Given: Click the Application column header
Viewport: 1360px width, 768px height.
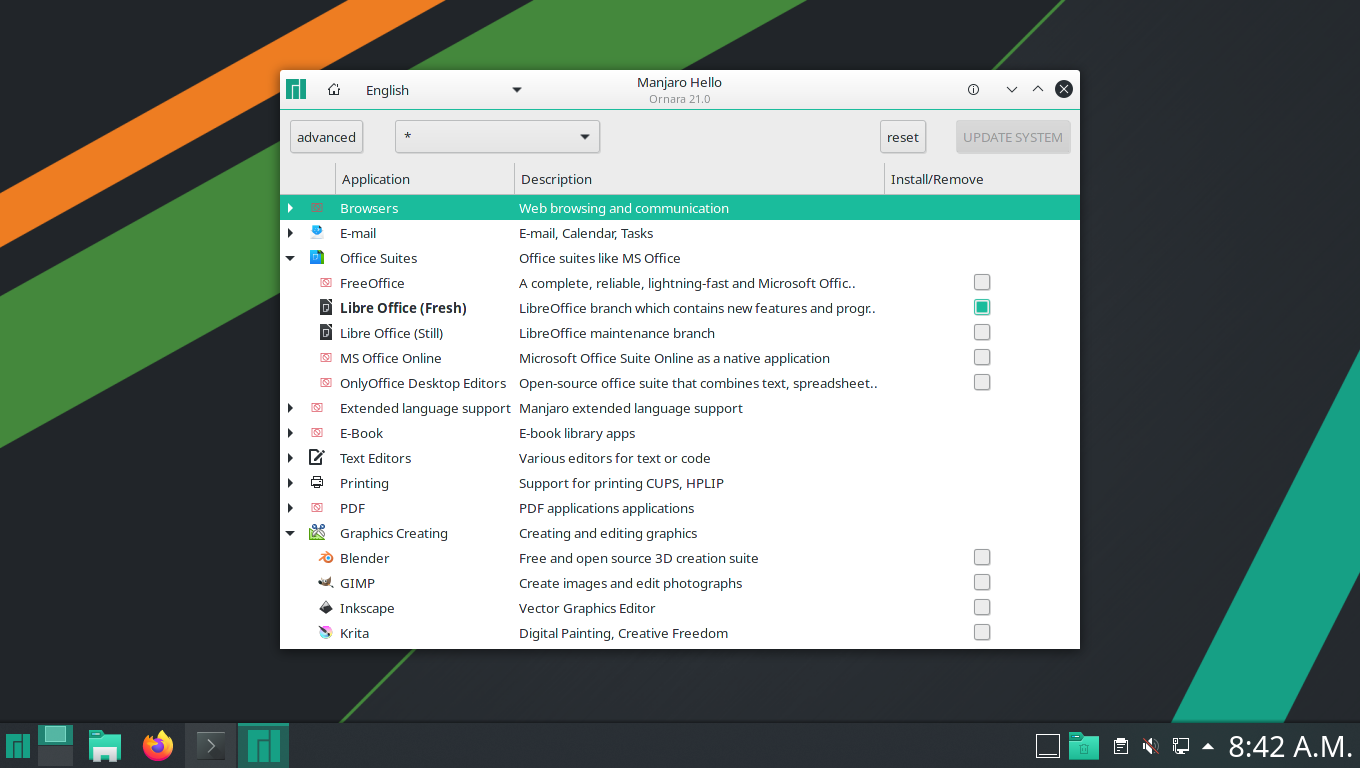Looking at the screenshot, I should pos(425,179).
